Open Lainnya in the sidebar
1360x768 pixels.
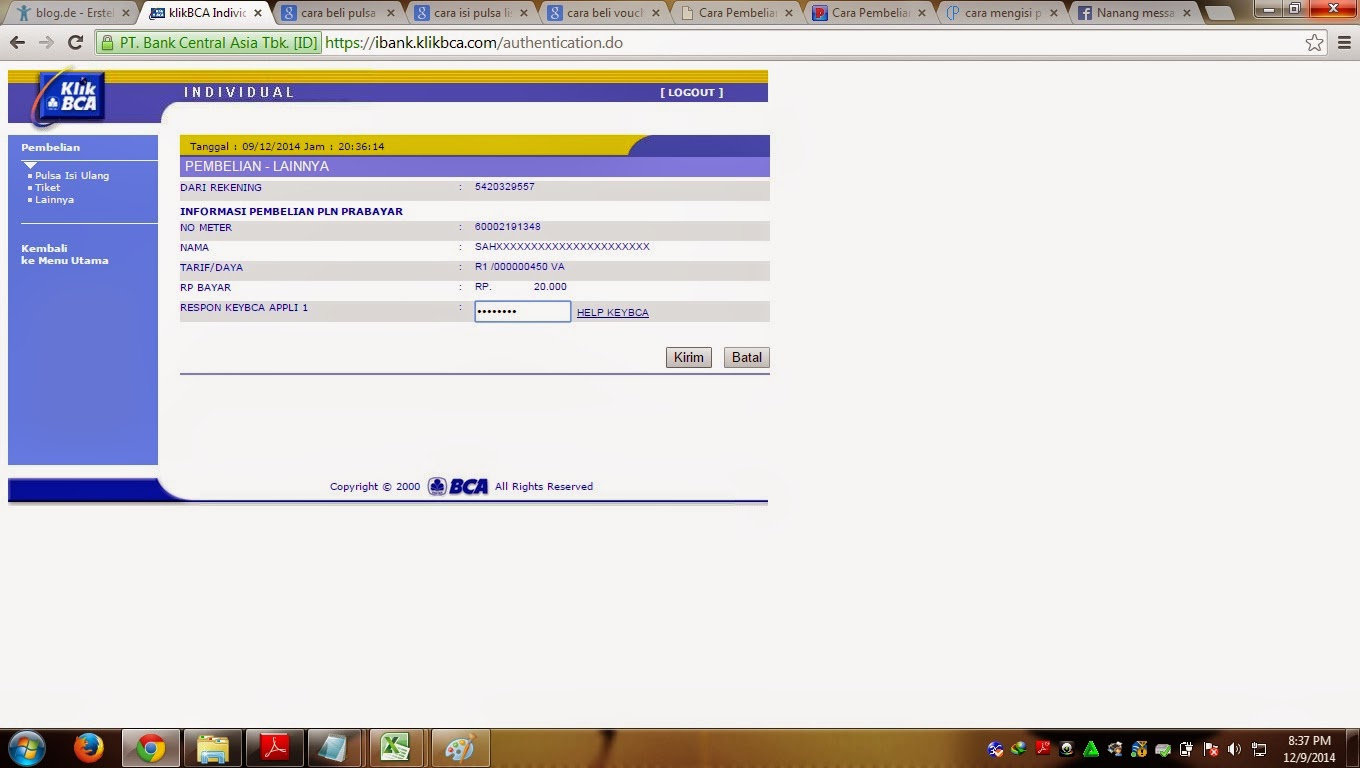[54, 199]
